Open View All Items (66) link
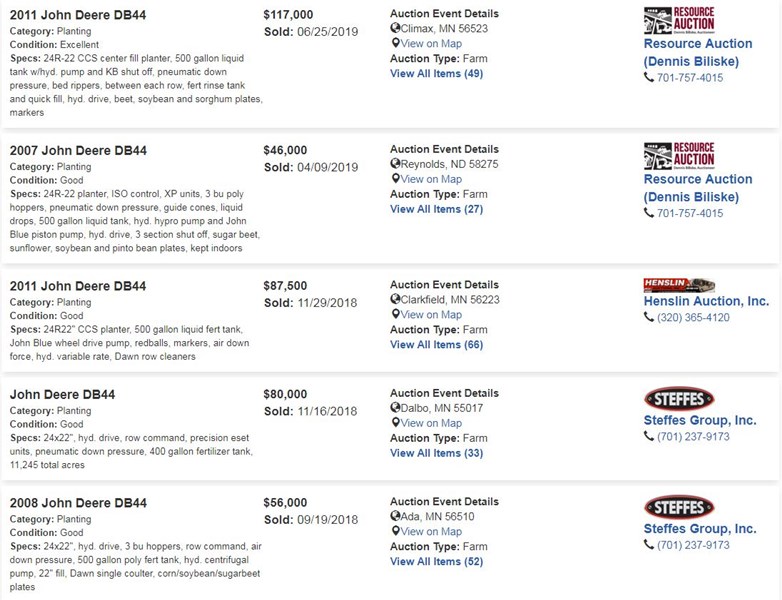This screenshot has width=782, height=600. 436,345
